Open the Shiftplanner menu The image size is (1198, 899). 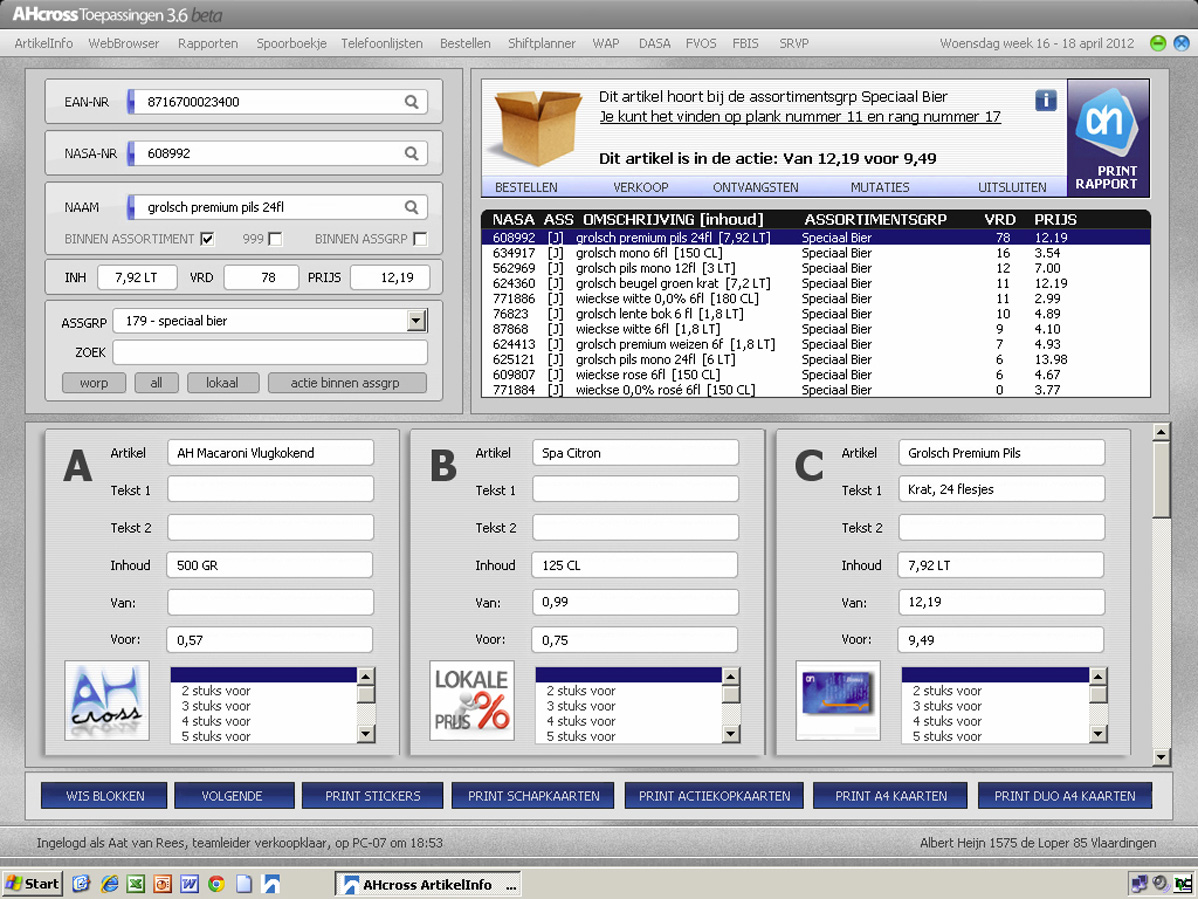542,44
